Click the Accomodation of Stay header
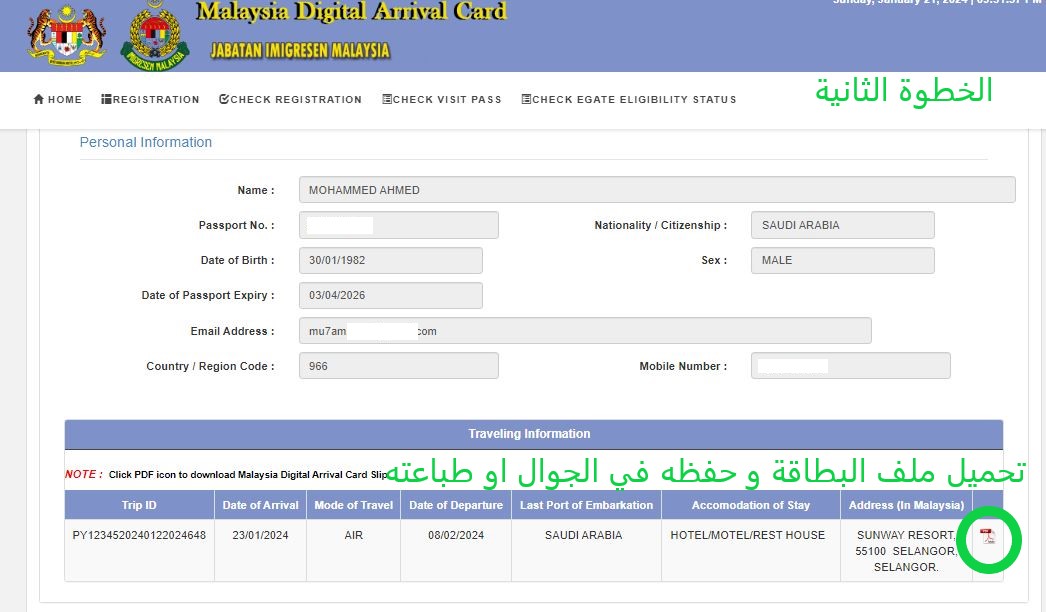Screen dimensions: 1046x612 [750, 505]
